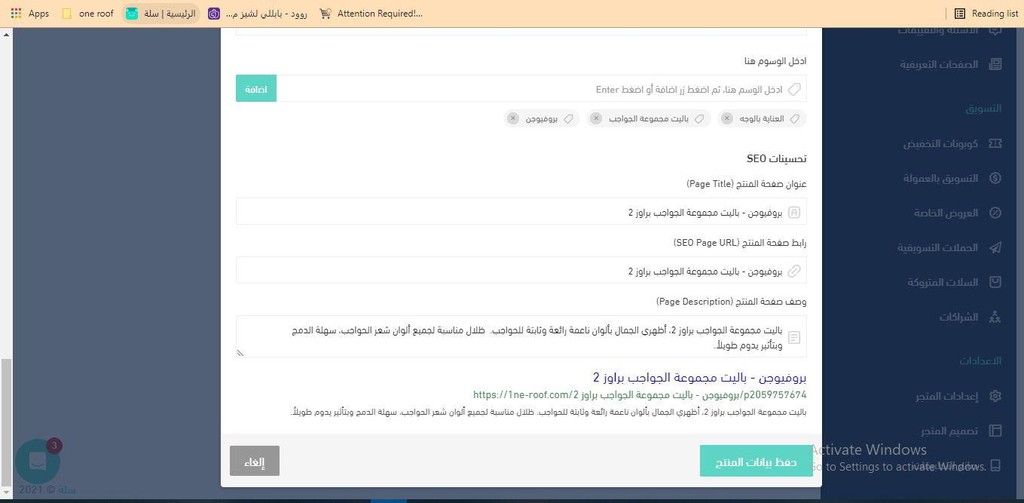Click the اضافة button to add tag

pos(256,88)
